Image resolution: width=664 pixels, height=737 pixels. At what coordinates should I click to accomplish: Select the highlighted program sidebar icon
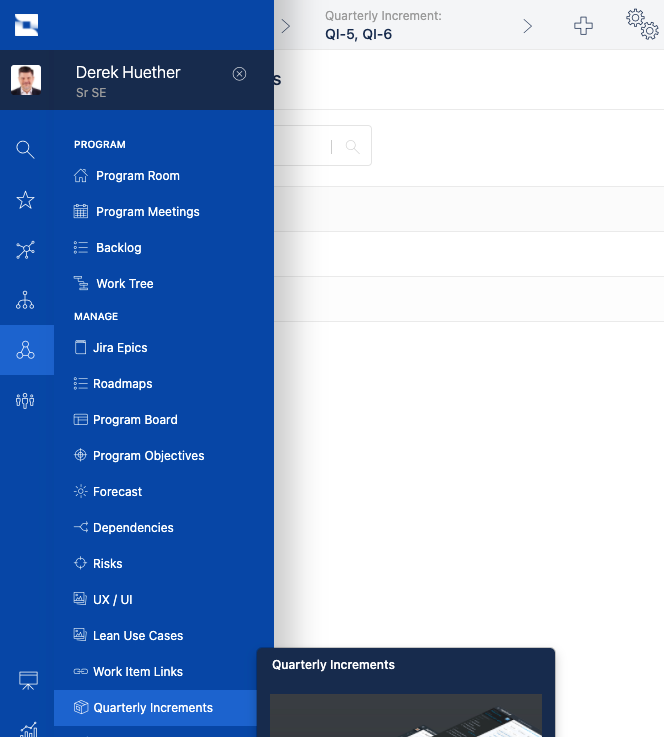(27, 350)
